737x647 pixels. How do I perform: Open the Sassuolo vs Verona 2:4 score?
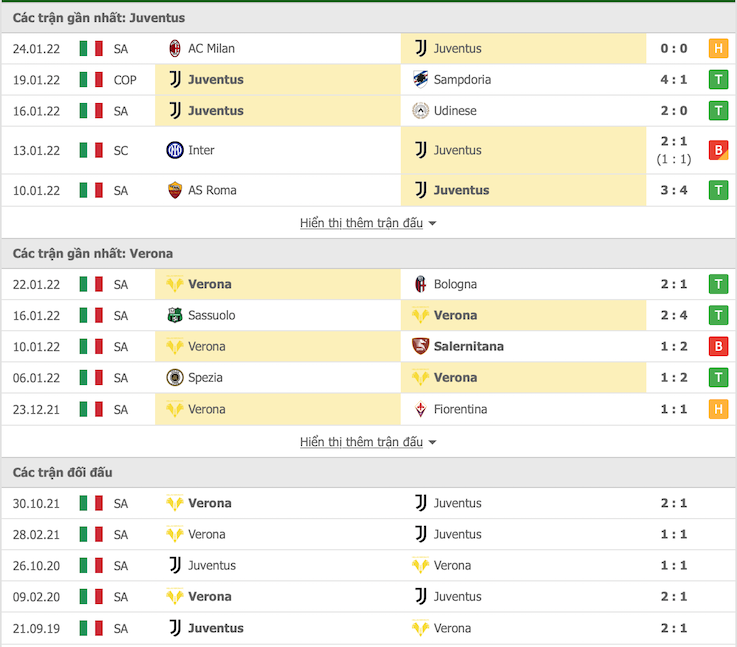coord(673,315)
